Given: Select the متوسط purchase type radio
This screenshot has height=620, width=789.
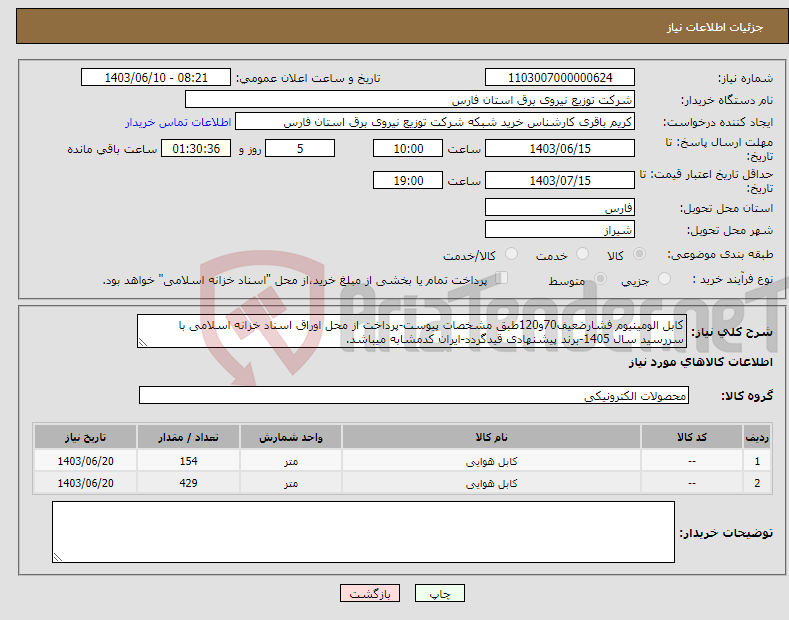Looking at the screenshot, I should [600, 279].
